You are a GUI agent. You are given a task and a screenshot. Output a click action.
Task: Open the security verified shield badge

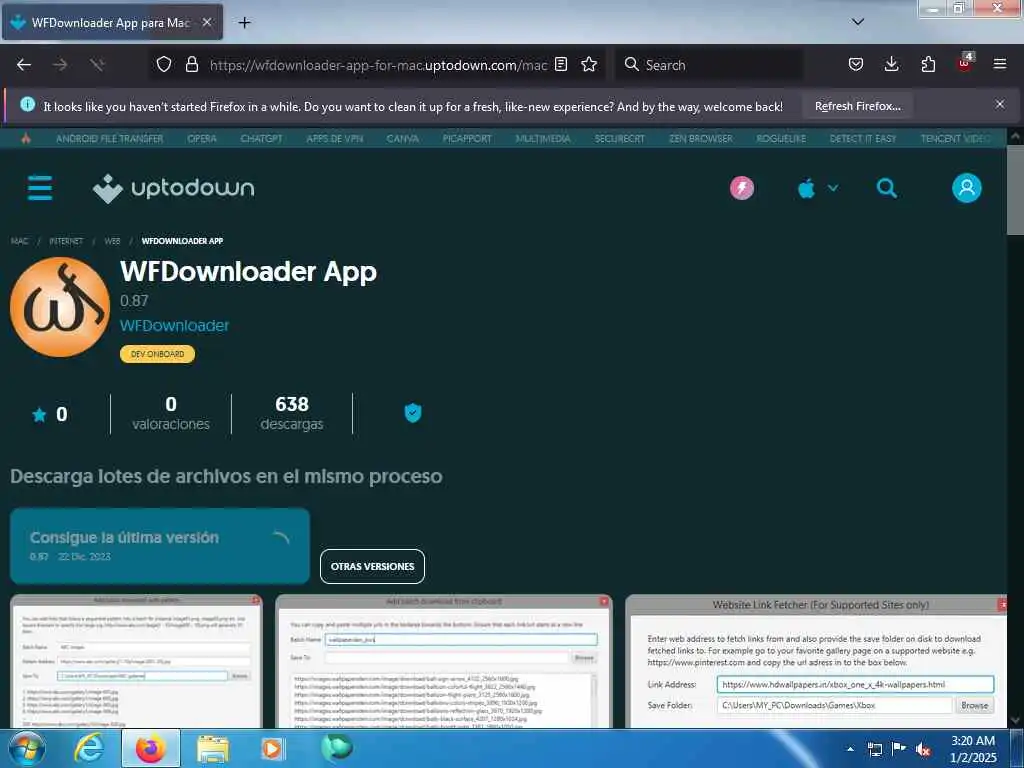413,413
